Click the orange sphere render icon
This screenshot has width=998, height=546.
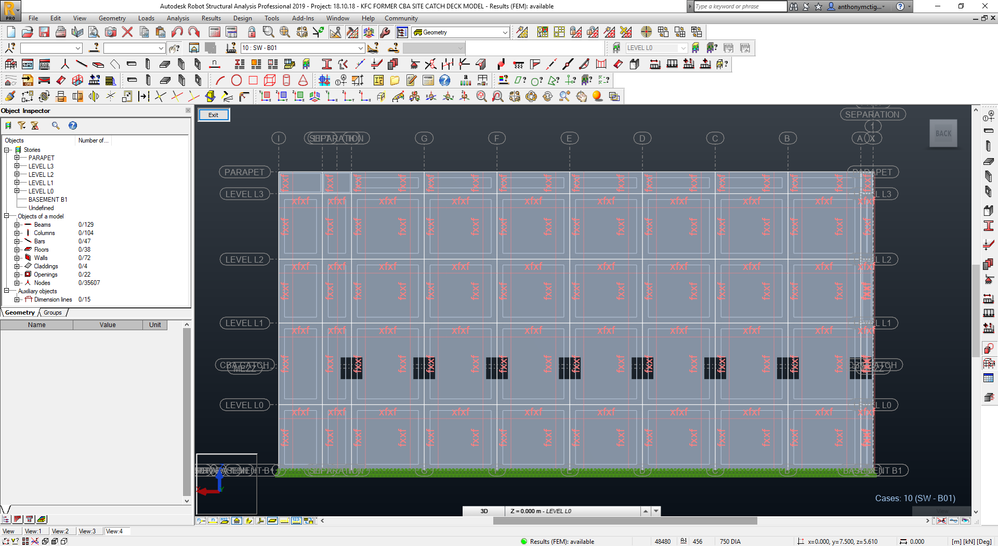[597, 96]
